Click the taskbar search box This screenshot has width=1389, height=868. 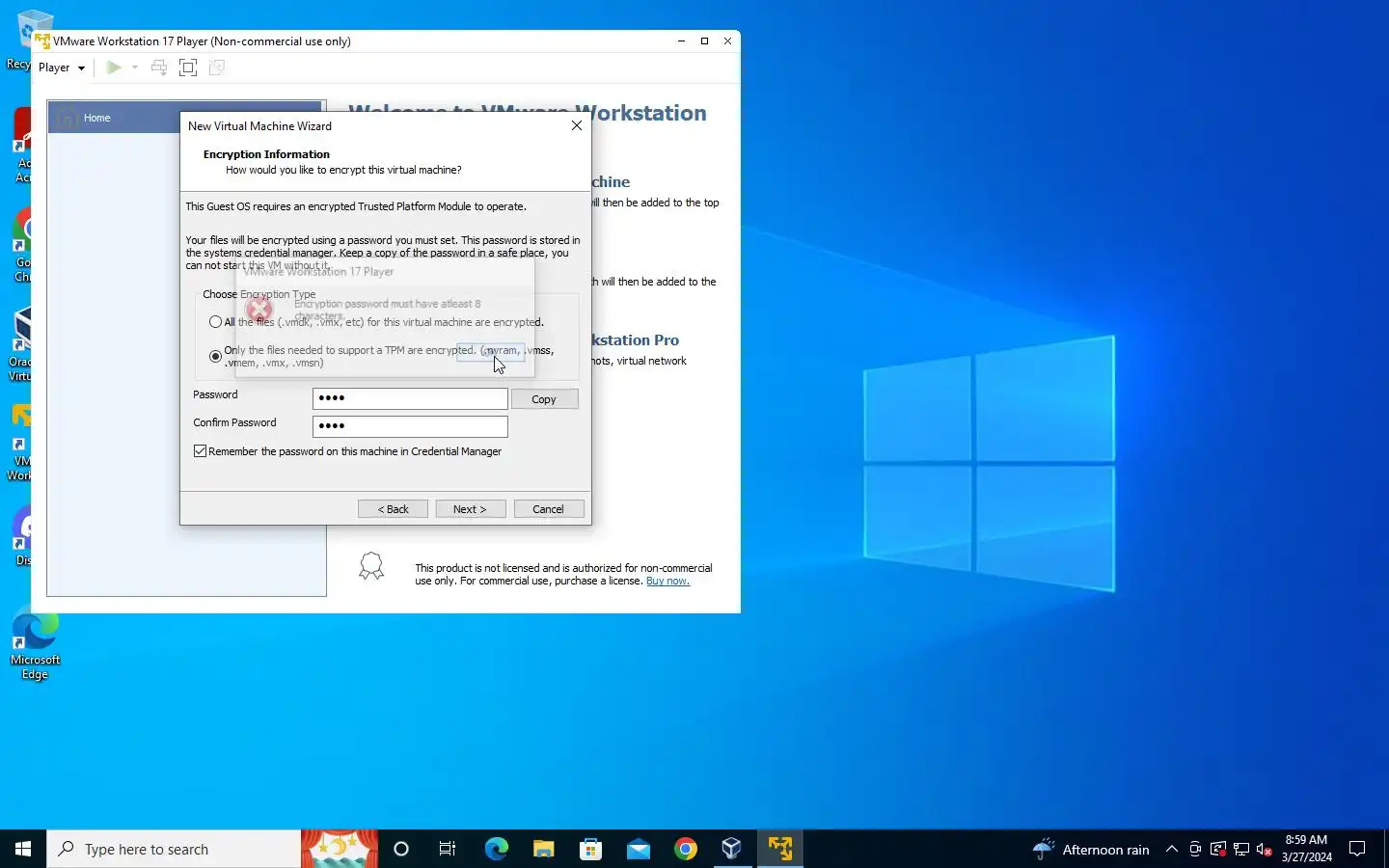click(174, 849)
